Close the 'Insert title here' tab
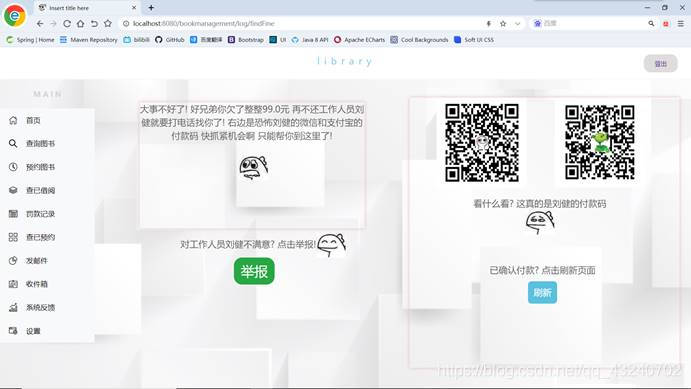Screen dimensions: 691x389 coord(134,8)
